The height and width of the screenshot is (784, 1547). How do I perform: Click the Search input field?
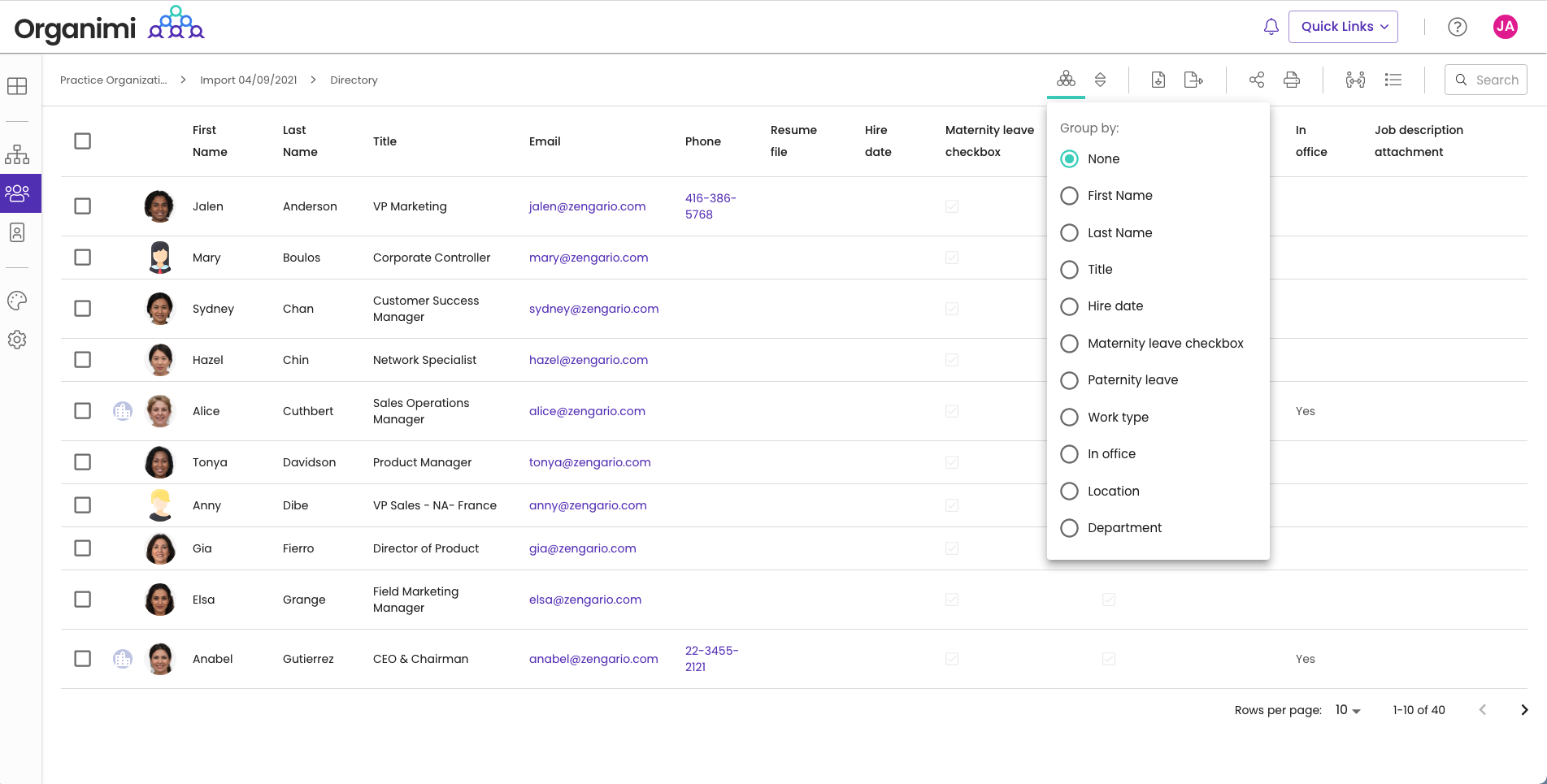[x=1496, y=80]
